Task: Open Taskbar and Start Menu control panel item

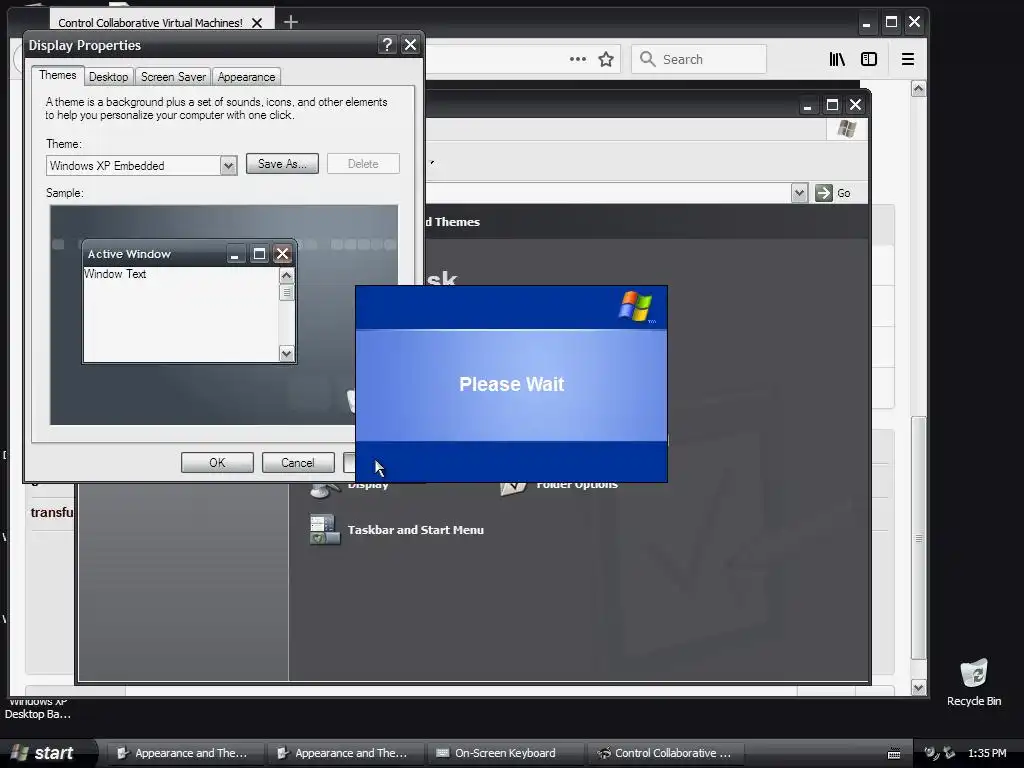Action: coord(415,530)
